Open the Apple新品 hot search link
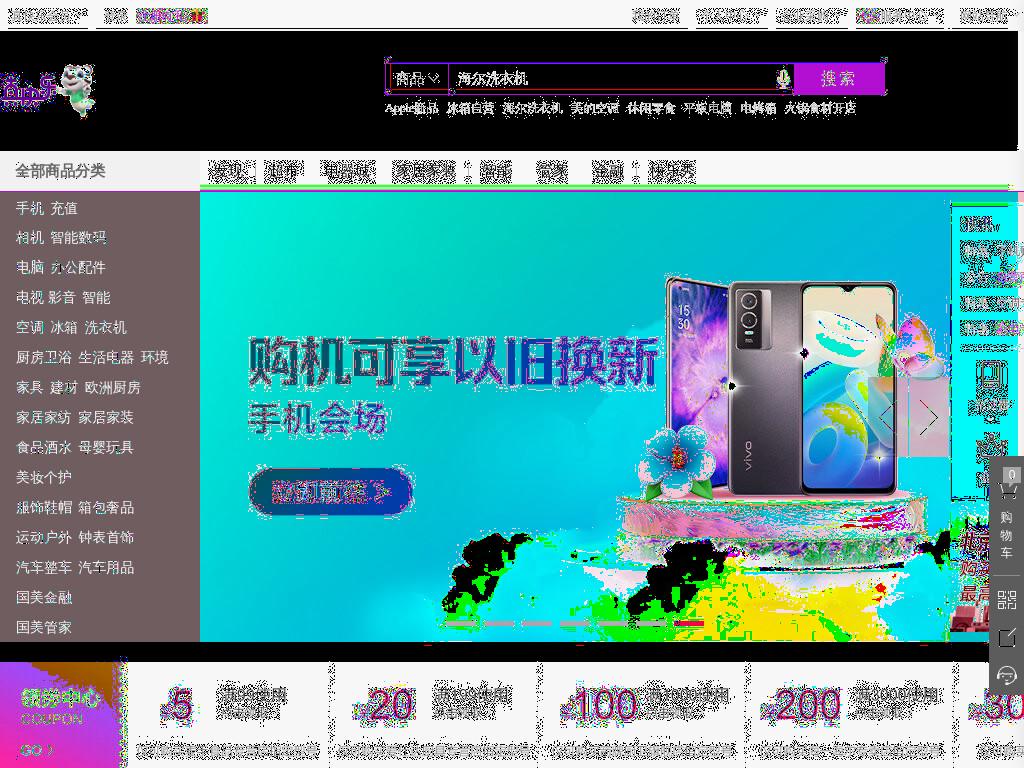The height and width of the screenshot is (768, 1024). [x=411, y=108]
